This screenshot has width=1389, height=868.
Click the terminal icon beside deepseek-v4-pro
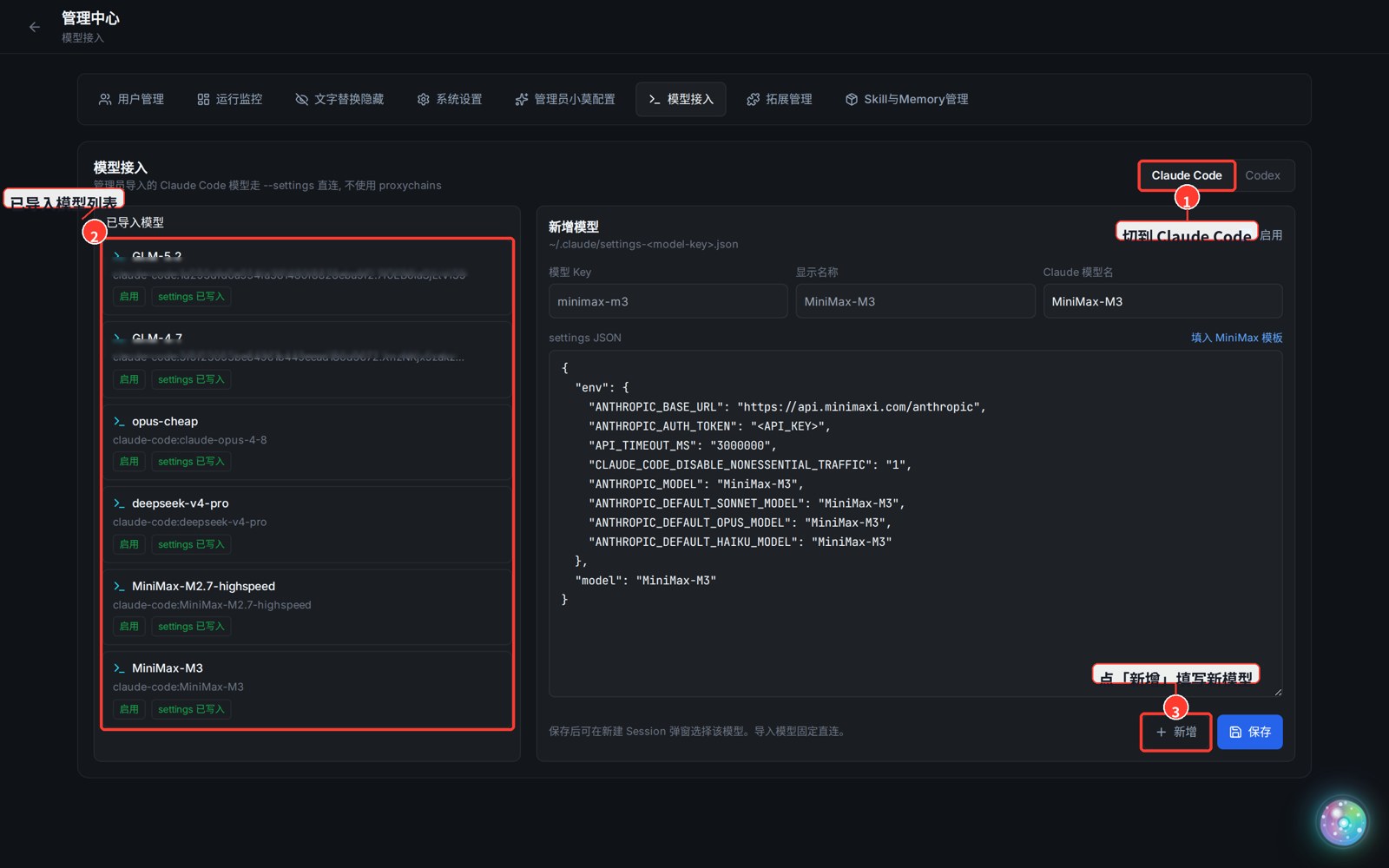pos(119,503)
